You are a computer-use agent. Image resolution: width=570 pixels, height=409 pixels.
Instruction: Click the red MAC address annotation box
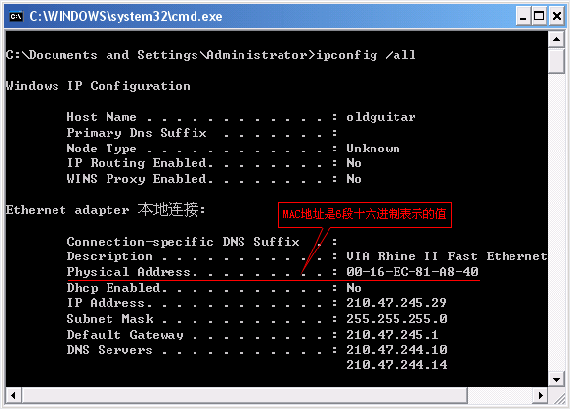365,215
